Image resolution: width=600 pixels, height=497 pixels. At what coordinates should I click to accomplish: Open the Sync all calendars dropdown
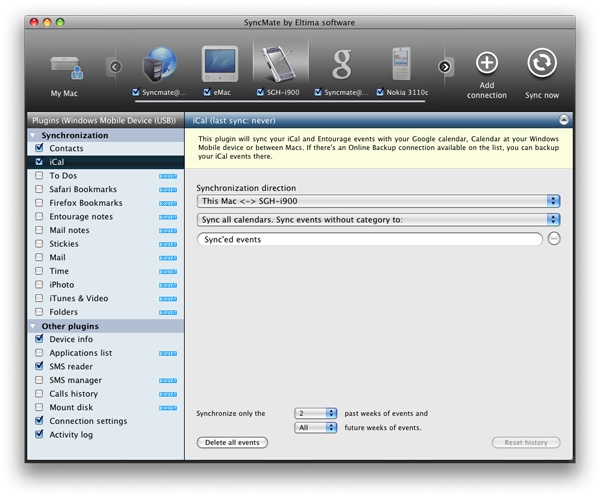378,219
